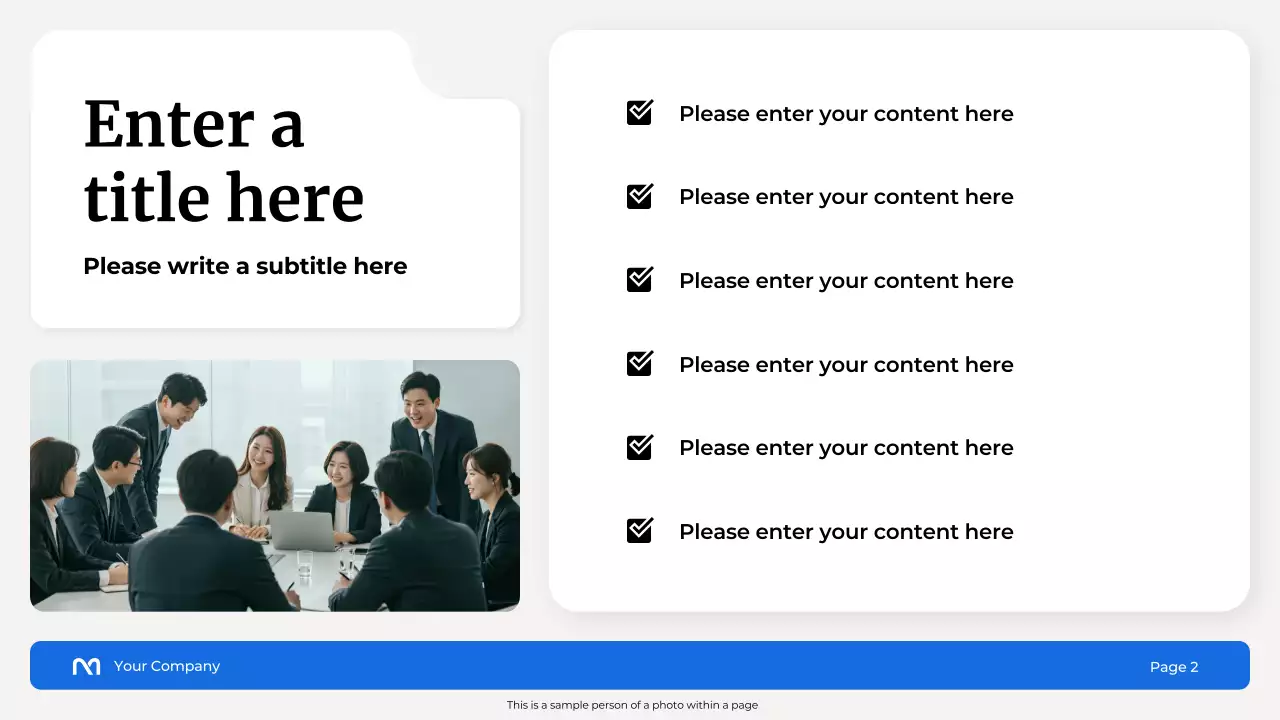This screenshot has height=720, width=1280.
Task: Click the "Page 2" label in the footer
Action: [x=1174, y=666]
